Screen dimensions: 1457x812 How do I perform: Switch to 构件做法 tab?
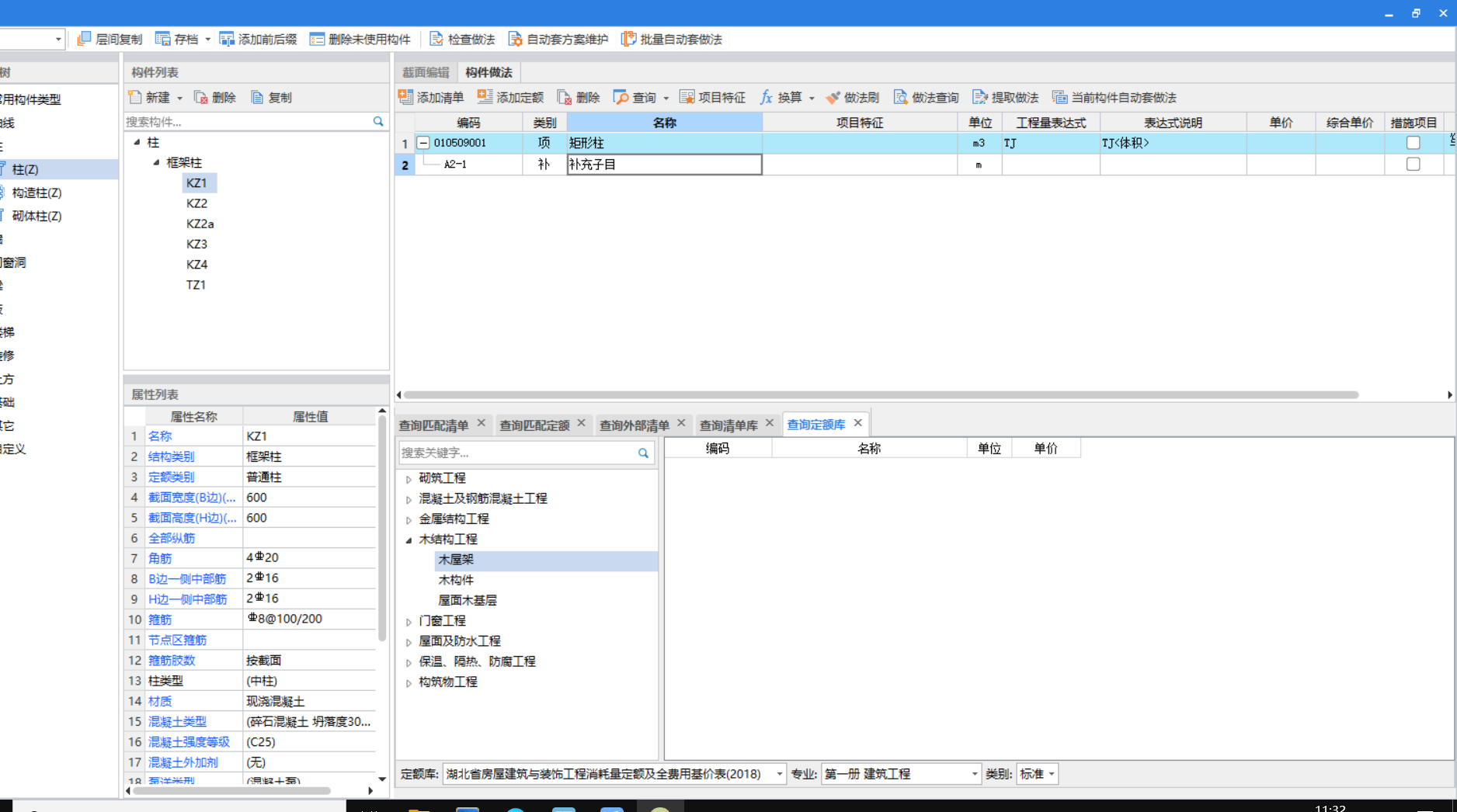click(x=489, y=72)
